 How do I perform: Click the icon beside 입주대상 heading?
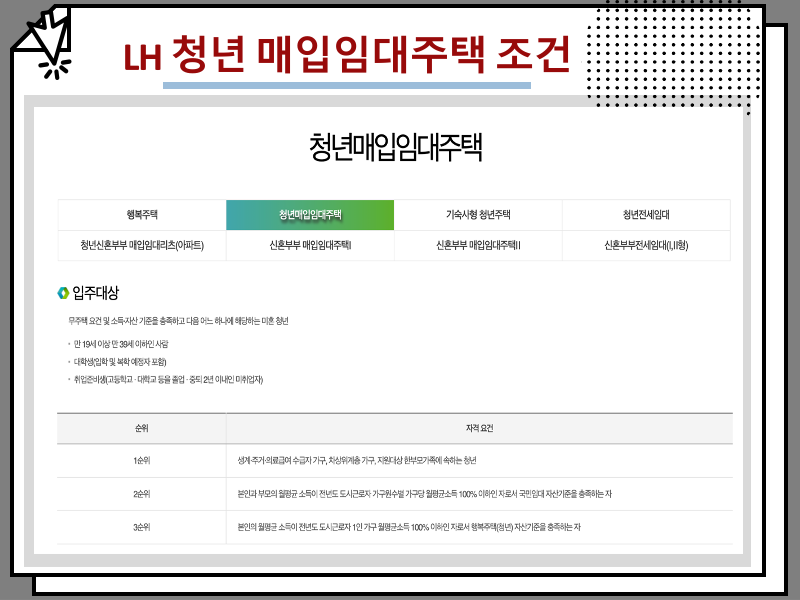(x=63, y=293)
